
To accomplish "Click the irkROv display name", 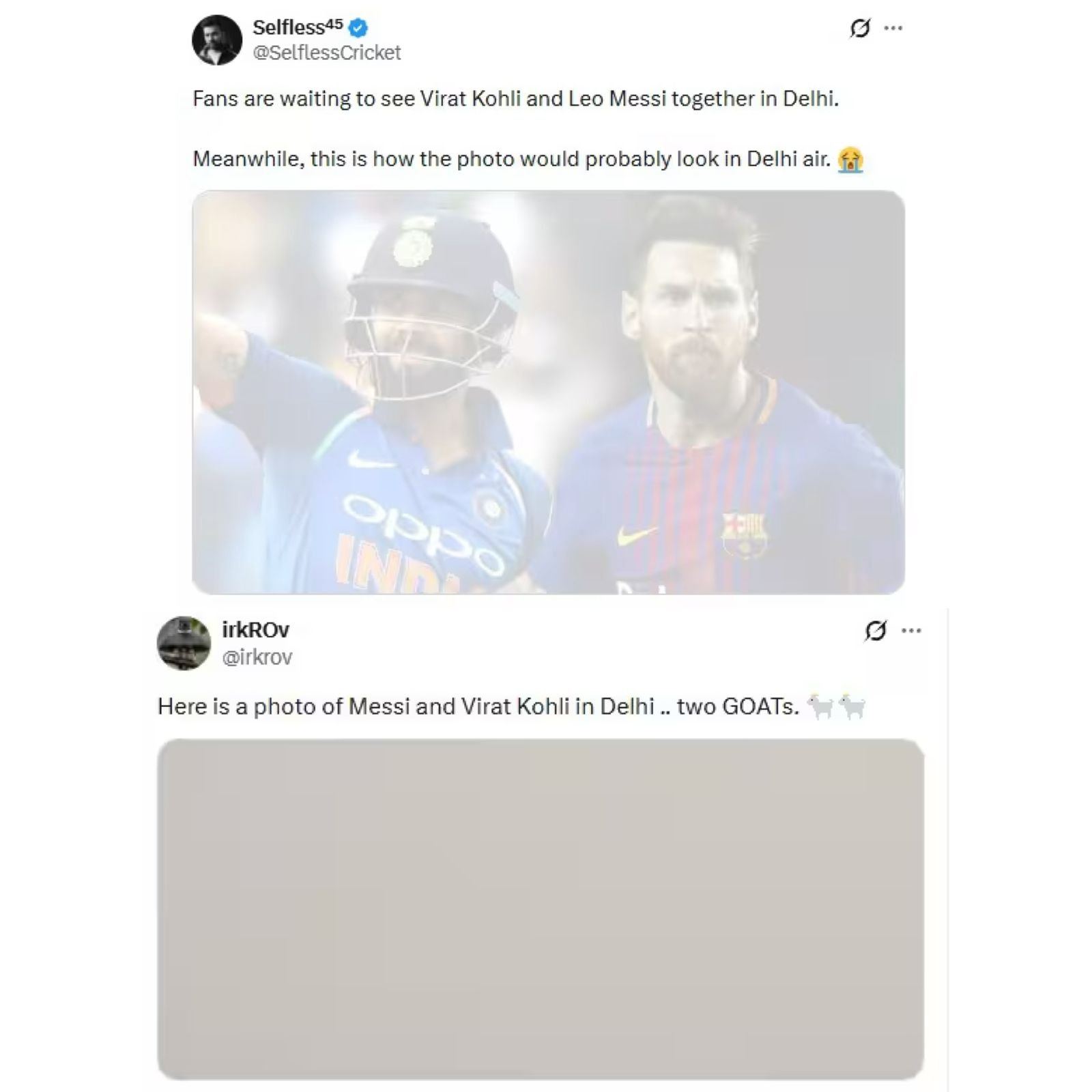I will click(x=256, y=629).
